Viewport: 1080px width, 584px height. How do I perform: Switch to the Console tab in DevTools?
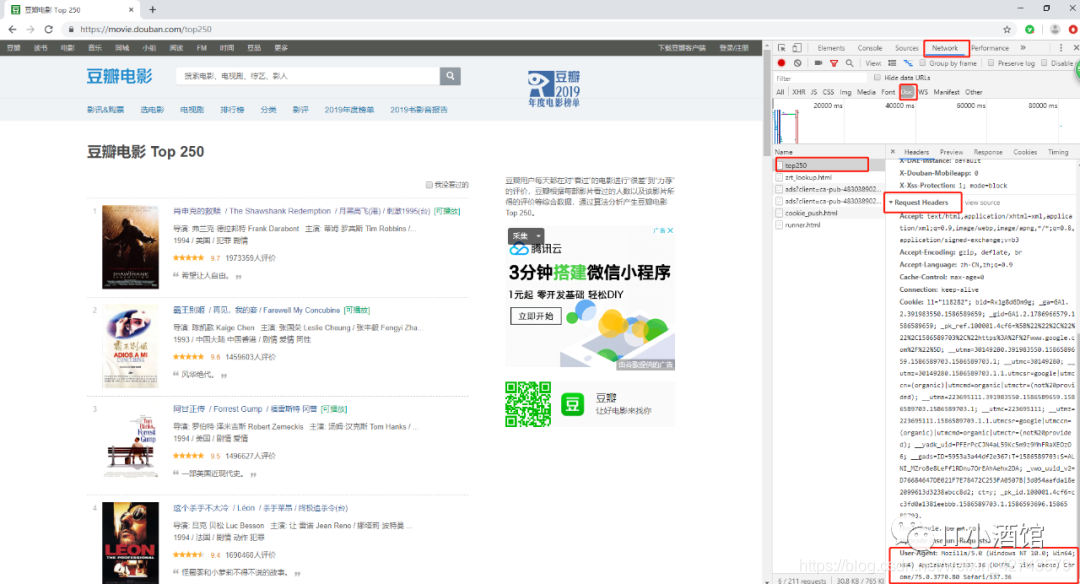(870, 48)
